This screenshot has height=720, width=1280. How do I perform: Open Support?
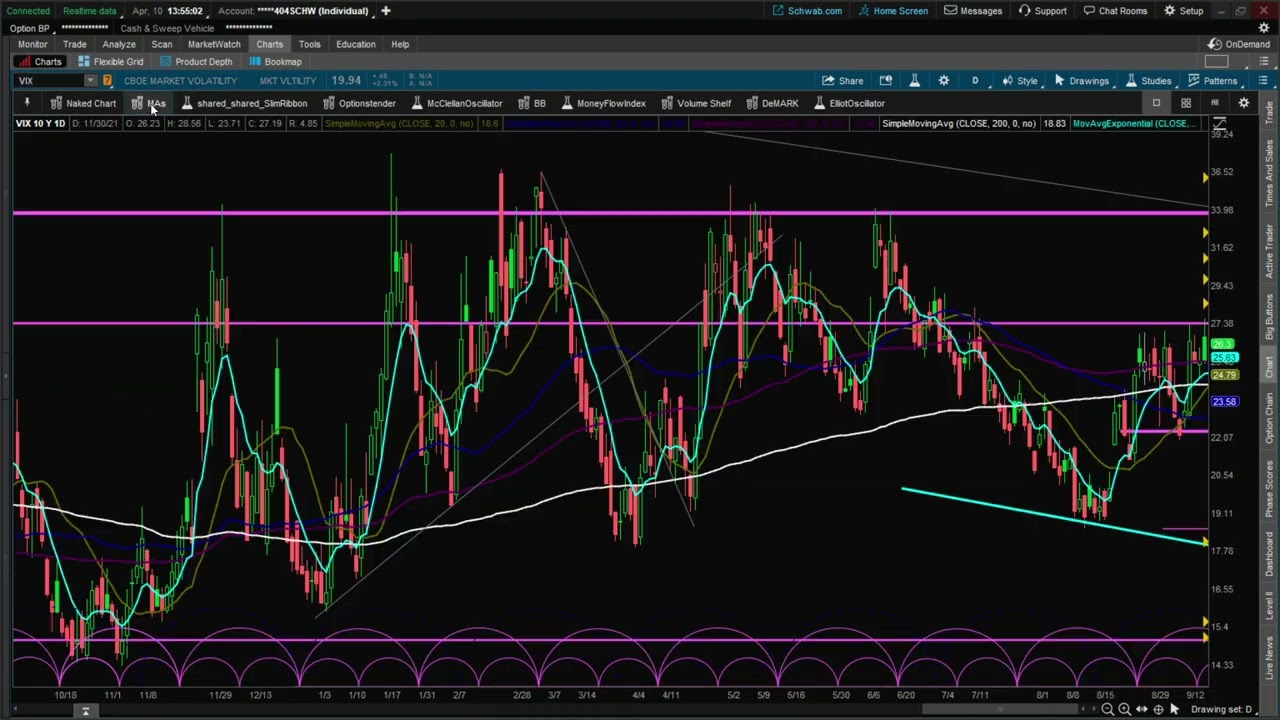point(1042,11)
